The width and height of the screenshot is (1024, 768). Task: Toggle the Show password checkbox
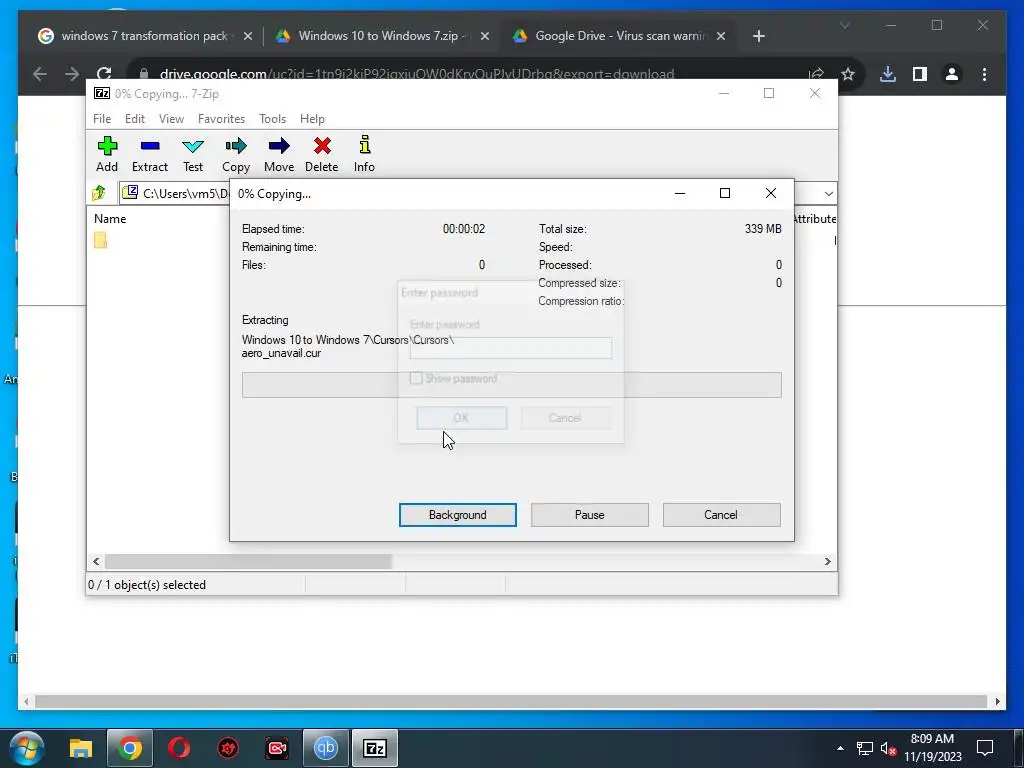[x=416, y=378]
